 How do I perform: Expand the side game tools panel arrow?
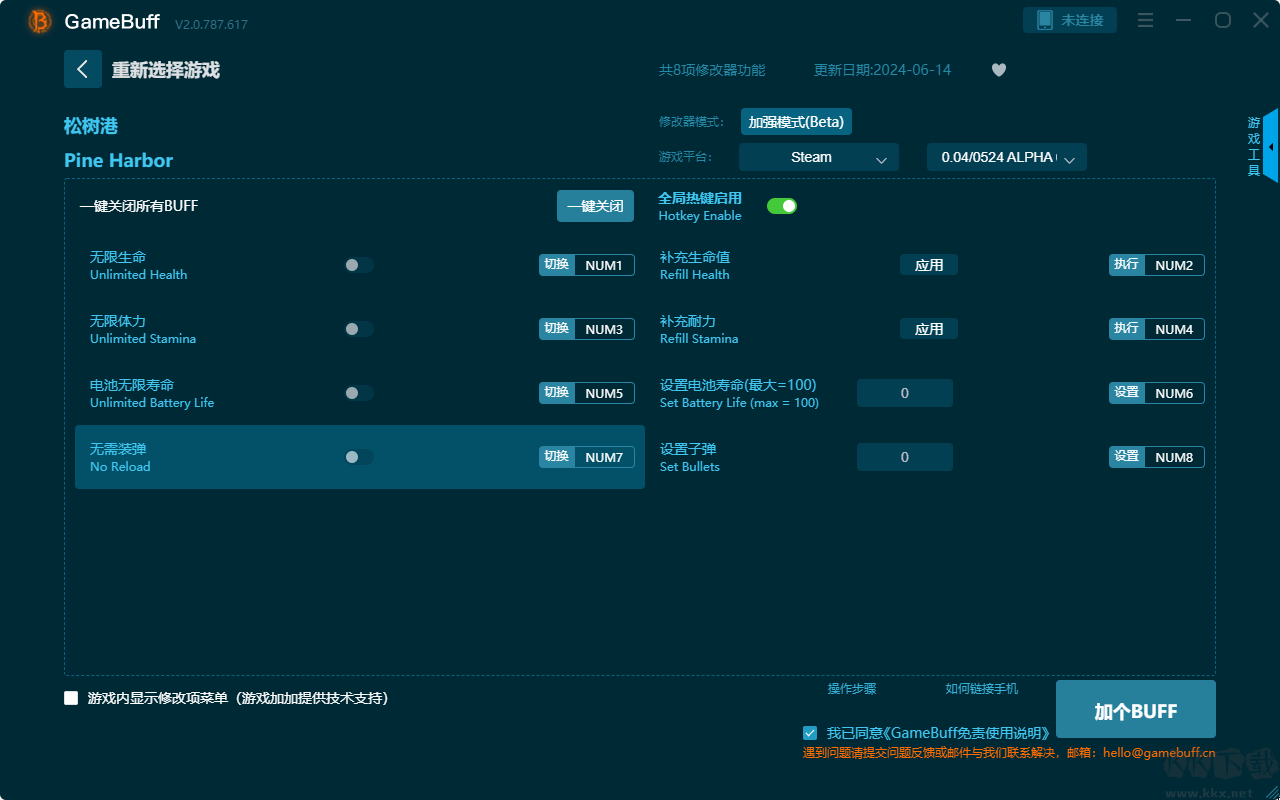coord(1270,146)
